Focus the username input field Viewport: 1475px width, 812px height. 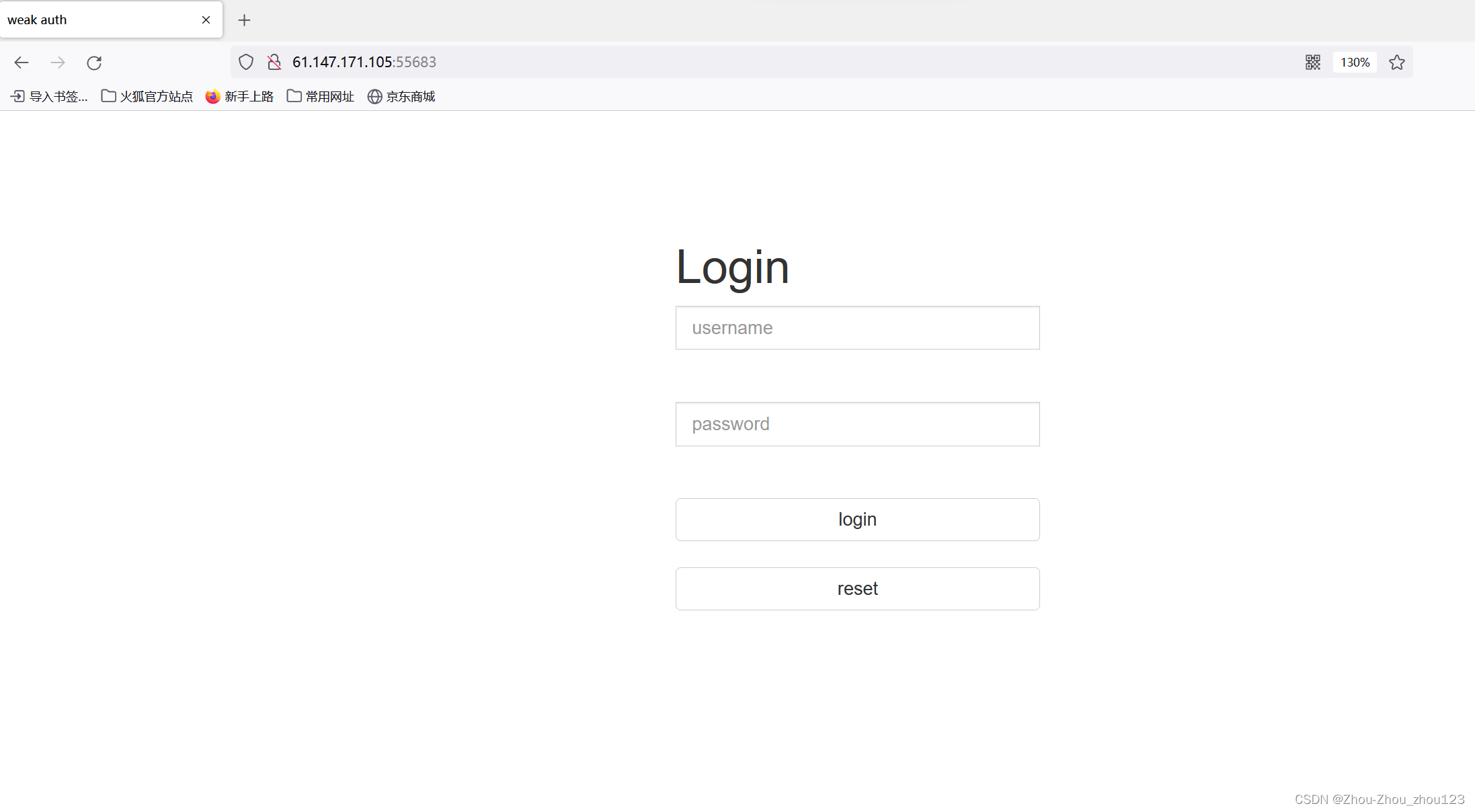pos(857,327)
